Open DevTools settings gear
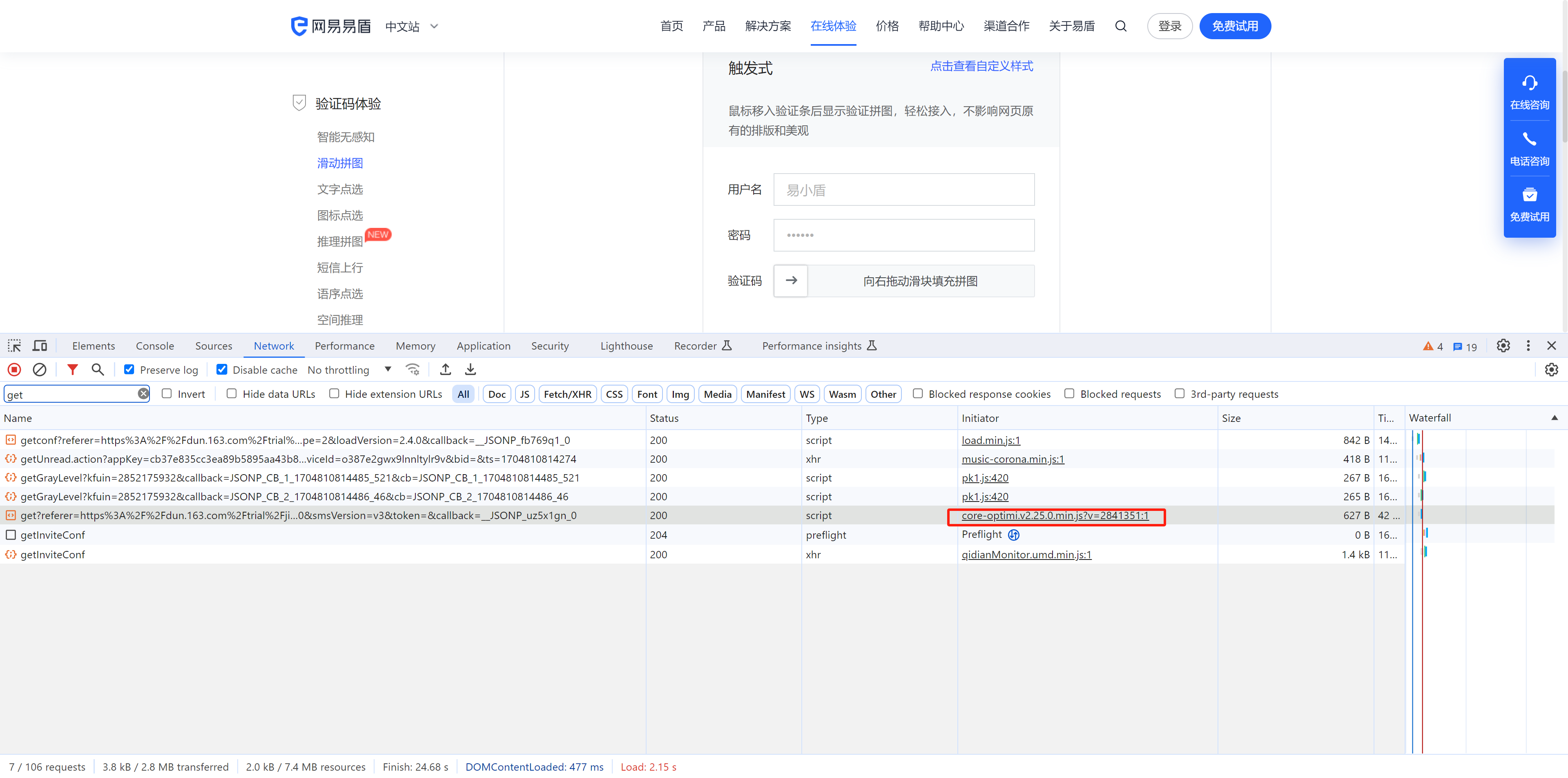 [1503, 346]
